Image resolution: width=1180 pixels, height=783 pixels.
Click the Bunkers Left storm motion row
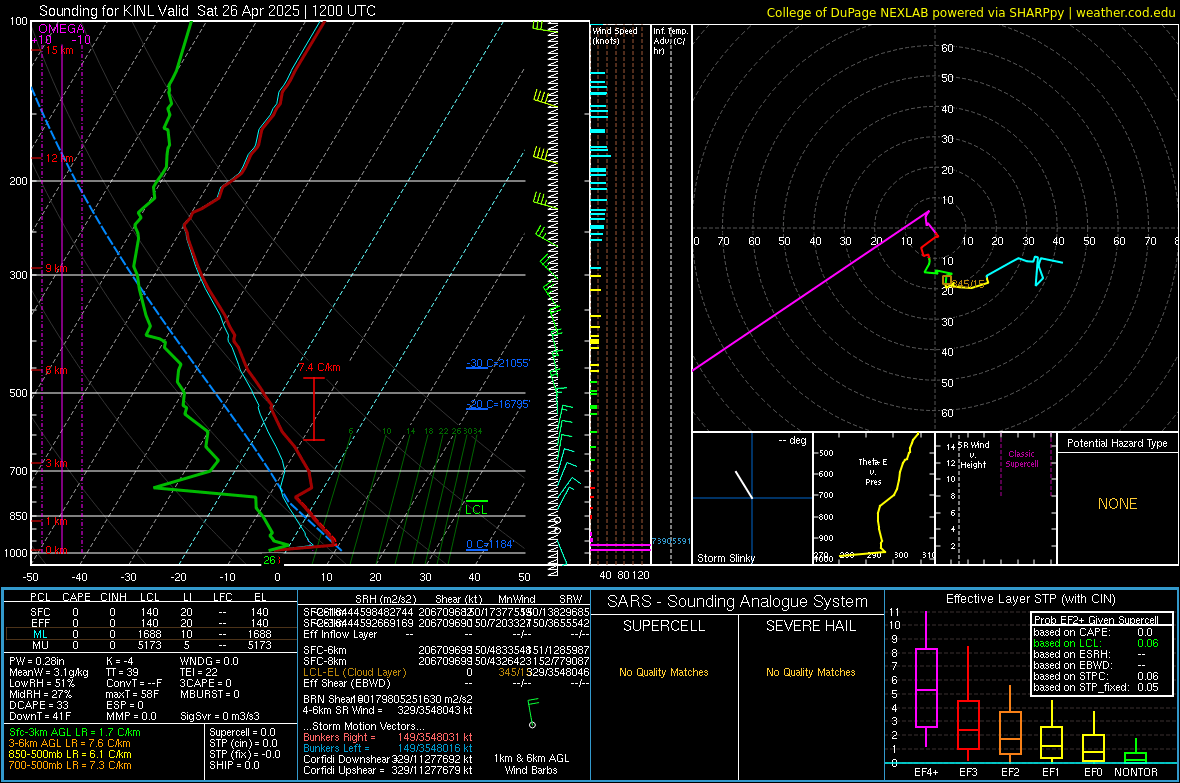coord(388,748)
